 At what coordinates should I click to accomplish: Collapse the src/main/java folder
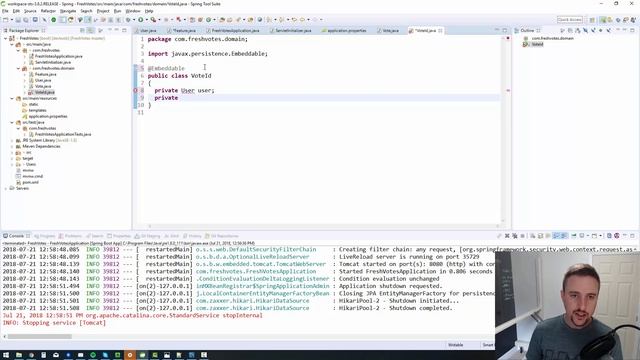(12, 44)
